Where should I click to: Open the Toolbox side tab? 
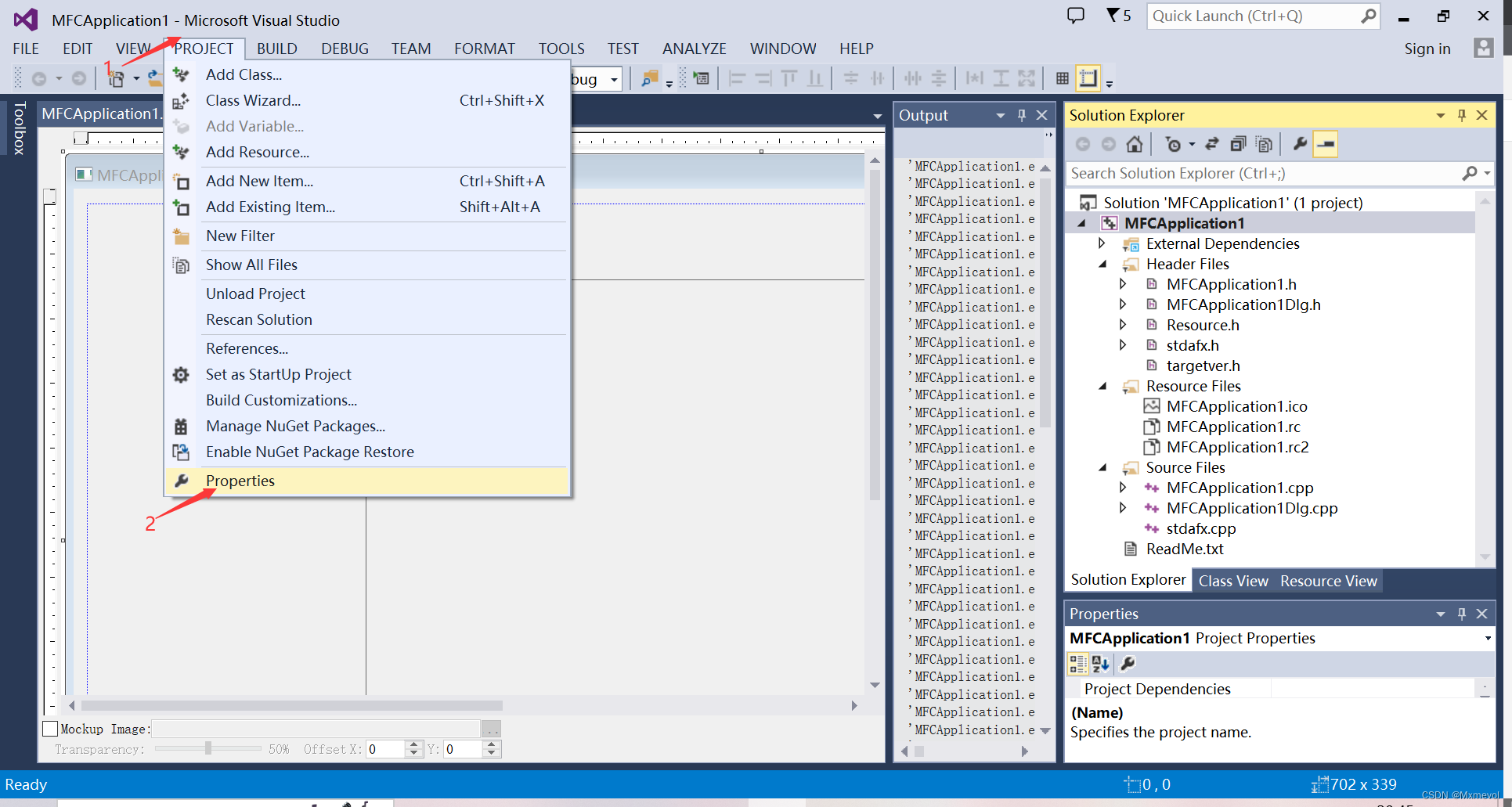20,128
